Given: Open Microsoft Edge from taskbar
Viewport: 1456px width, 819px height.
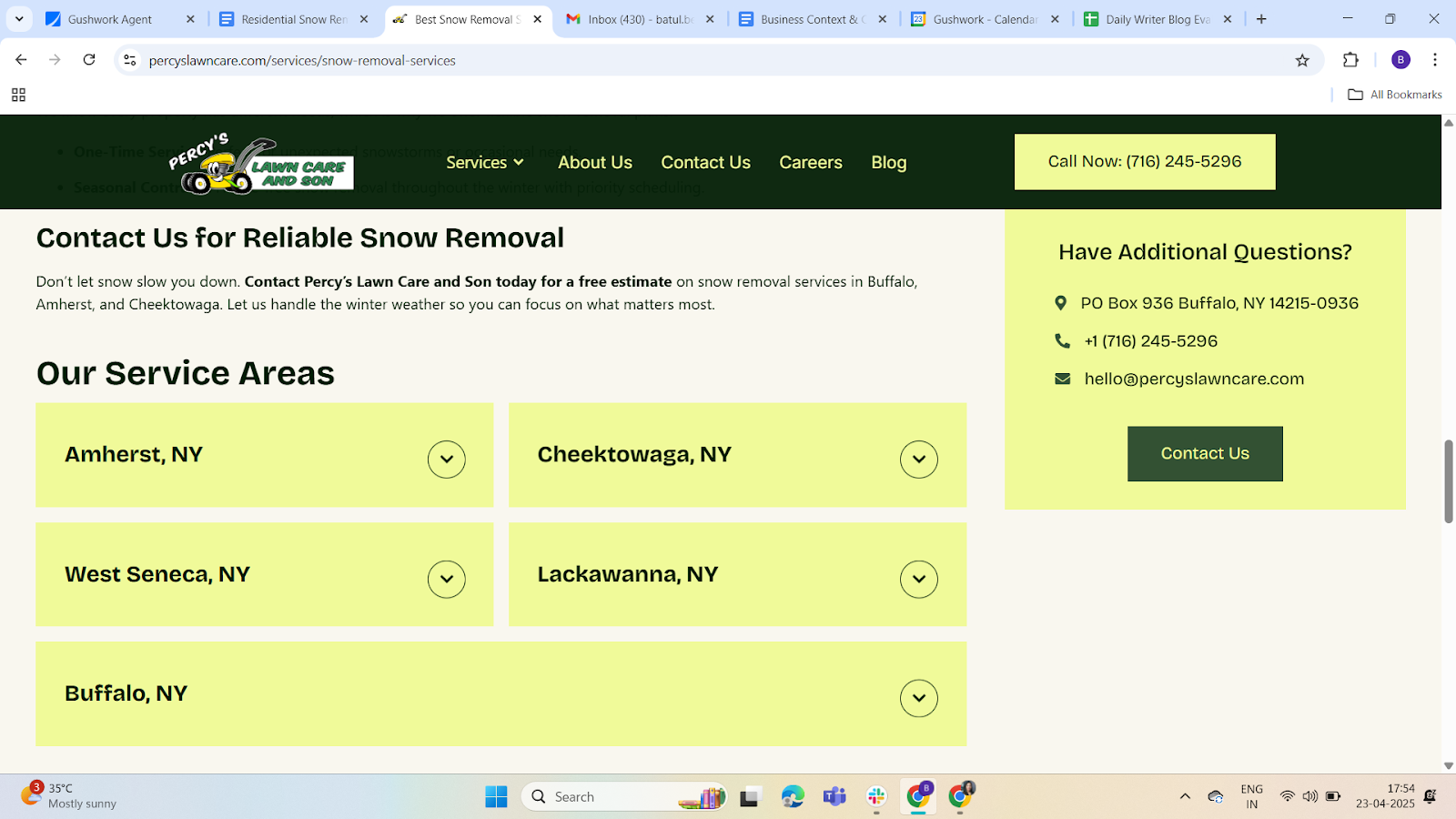Looking at the screenshot, I should [x=793, y=797].
